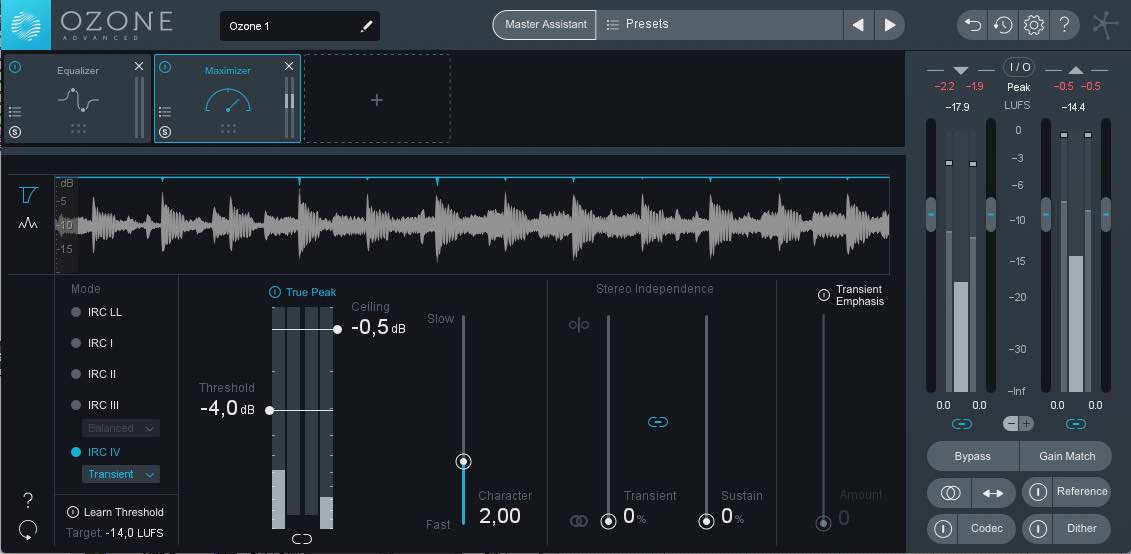
Task: Click the sum to mono overlapping circles icon
Action: 950,493
